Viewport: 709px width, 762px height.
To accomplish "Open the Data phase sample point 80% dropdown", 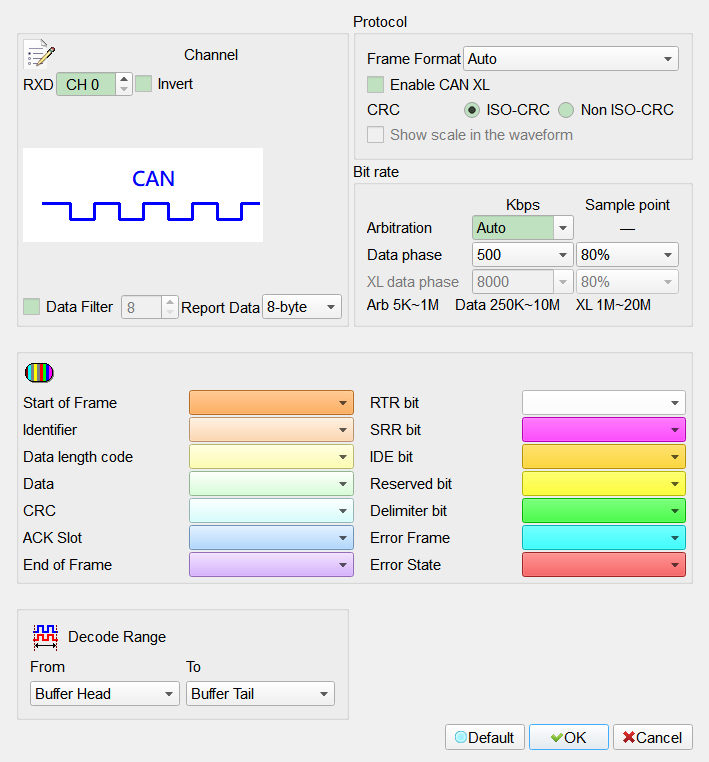I will point(627,255).
